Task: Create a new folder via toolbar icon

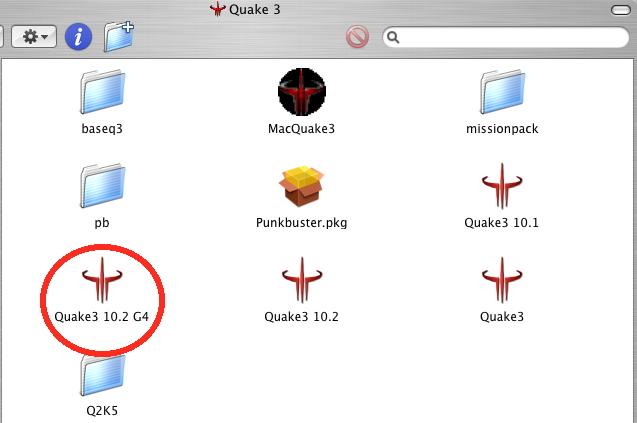Action: (119, 36)
